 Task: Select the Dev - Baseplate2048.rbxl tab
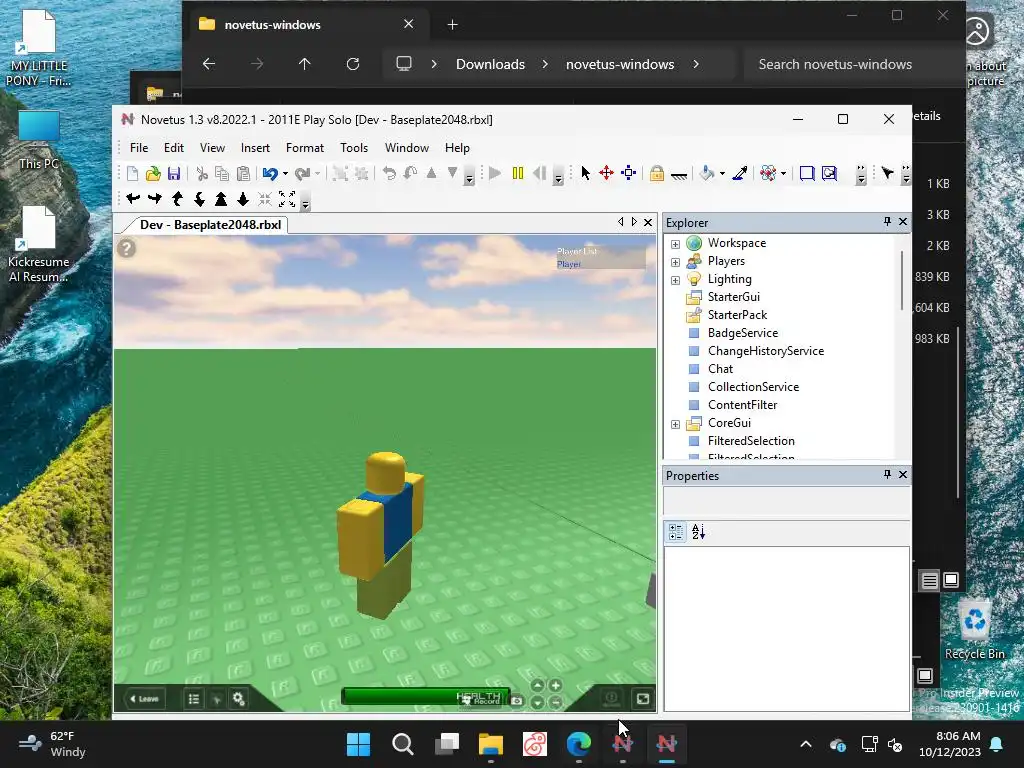[x=210, y=225]
